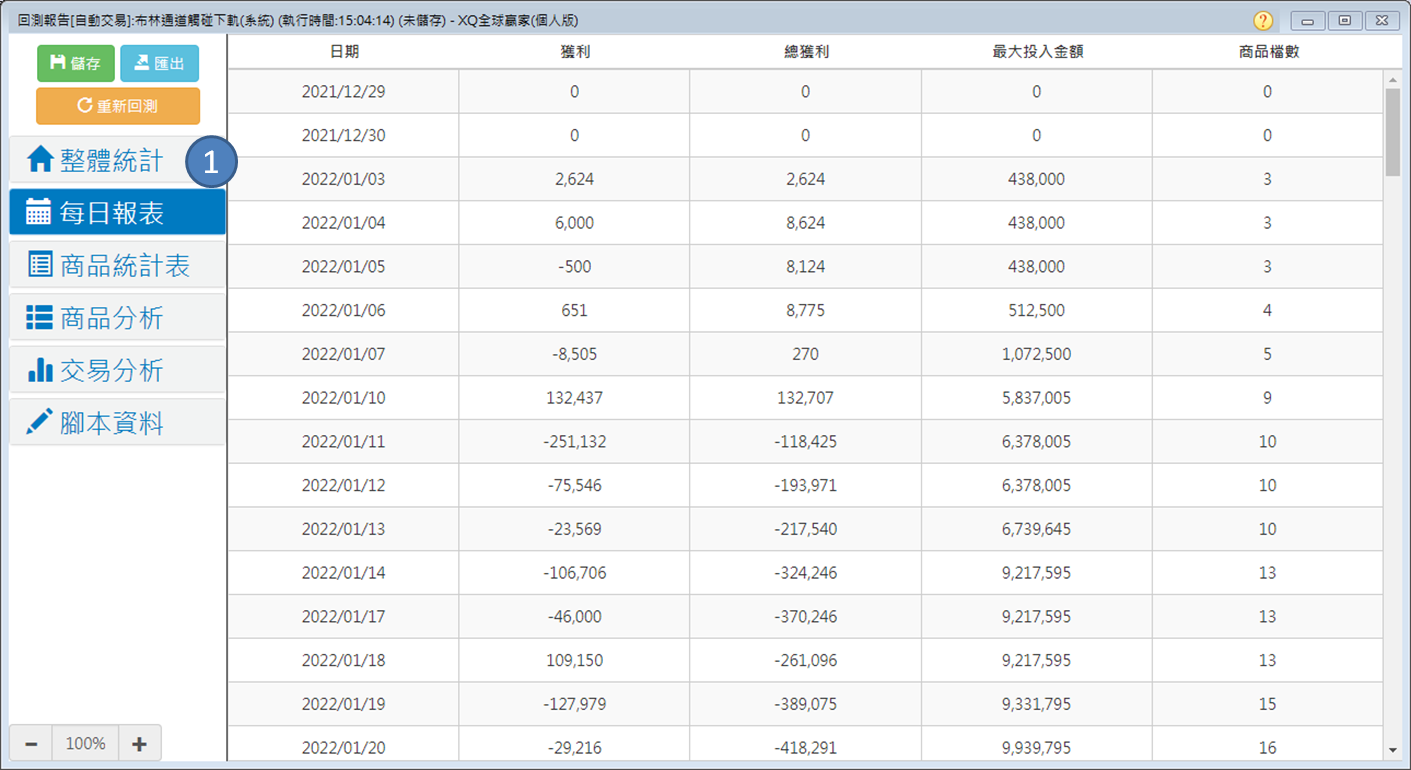The image size is (1411, 770).
Task: Click the 日期 column header
Action: coord(344,52)
